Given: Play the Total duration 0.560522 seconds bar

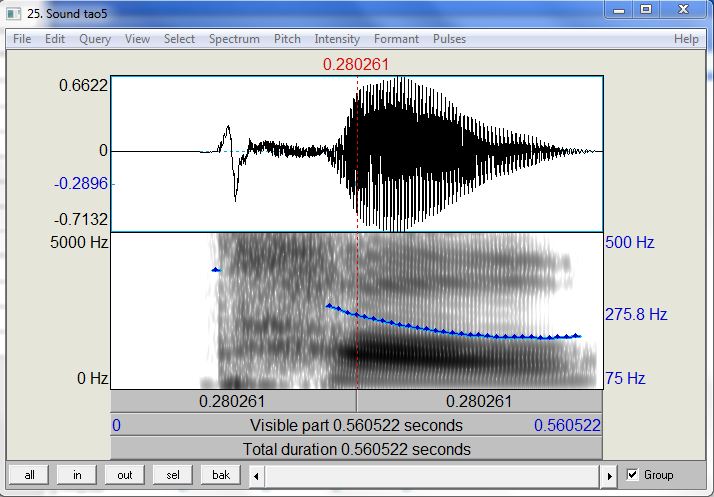Looking at the screenshot, I should coord(357,449).
